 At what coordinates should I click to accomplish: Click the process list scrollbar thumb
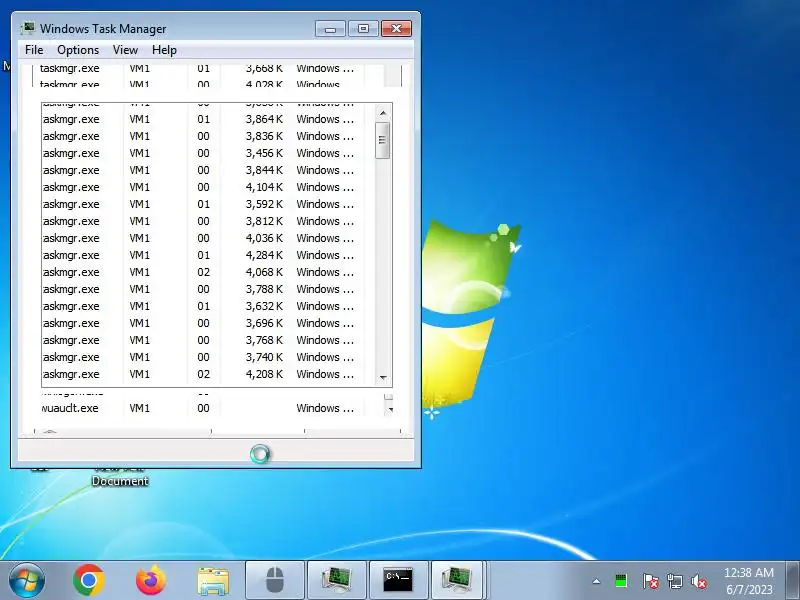click(x=383, y=140)
